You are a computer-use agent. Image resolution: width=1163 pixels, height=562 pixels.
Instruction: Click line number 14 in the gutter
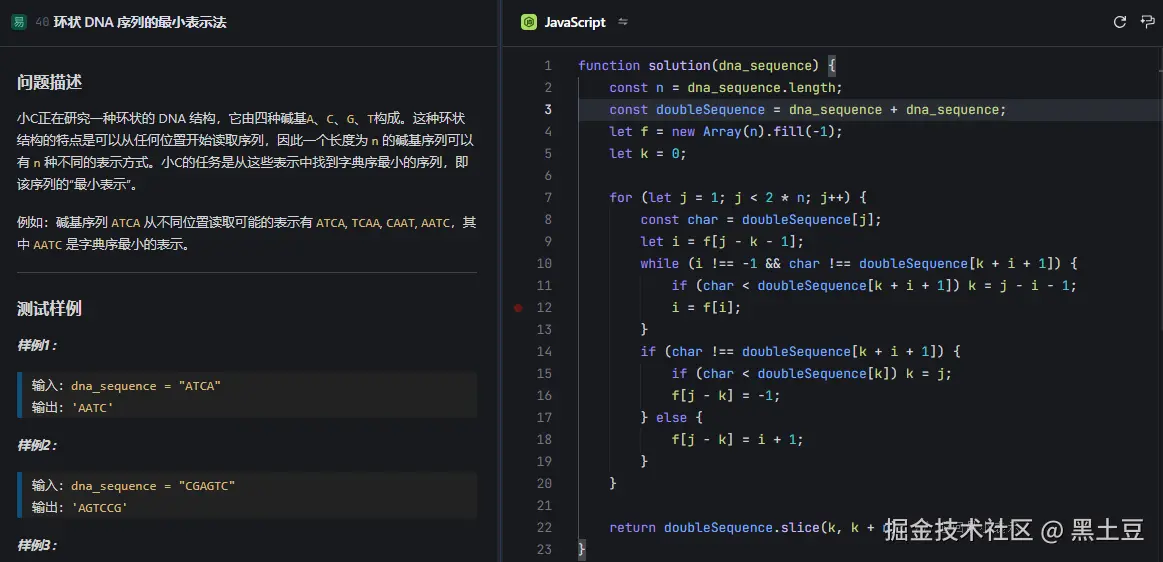point(544,352)
